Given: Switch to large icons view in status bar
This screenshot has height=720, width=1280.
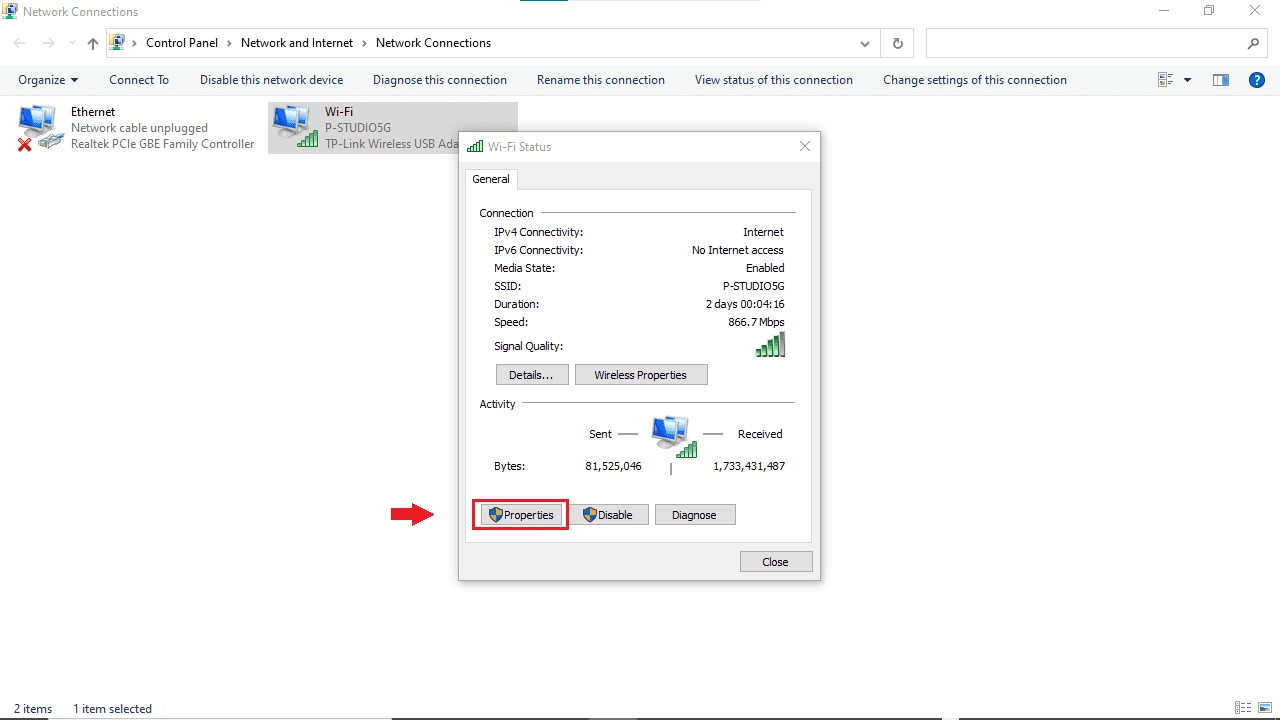Looking at the screenshot, I should 1265,708.
